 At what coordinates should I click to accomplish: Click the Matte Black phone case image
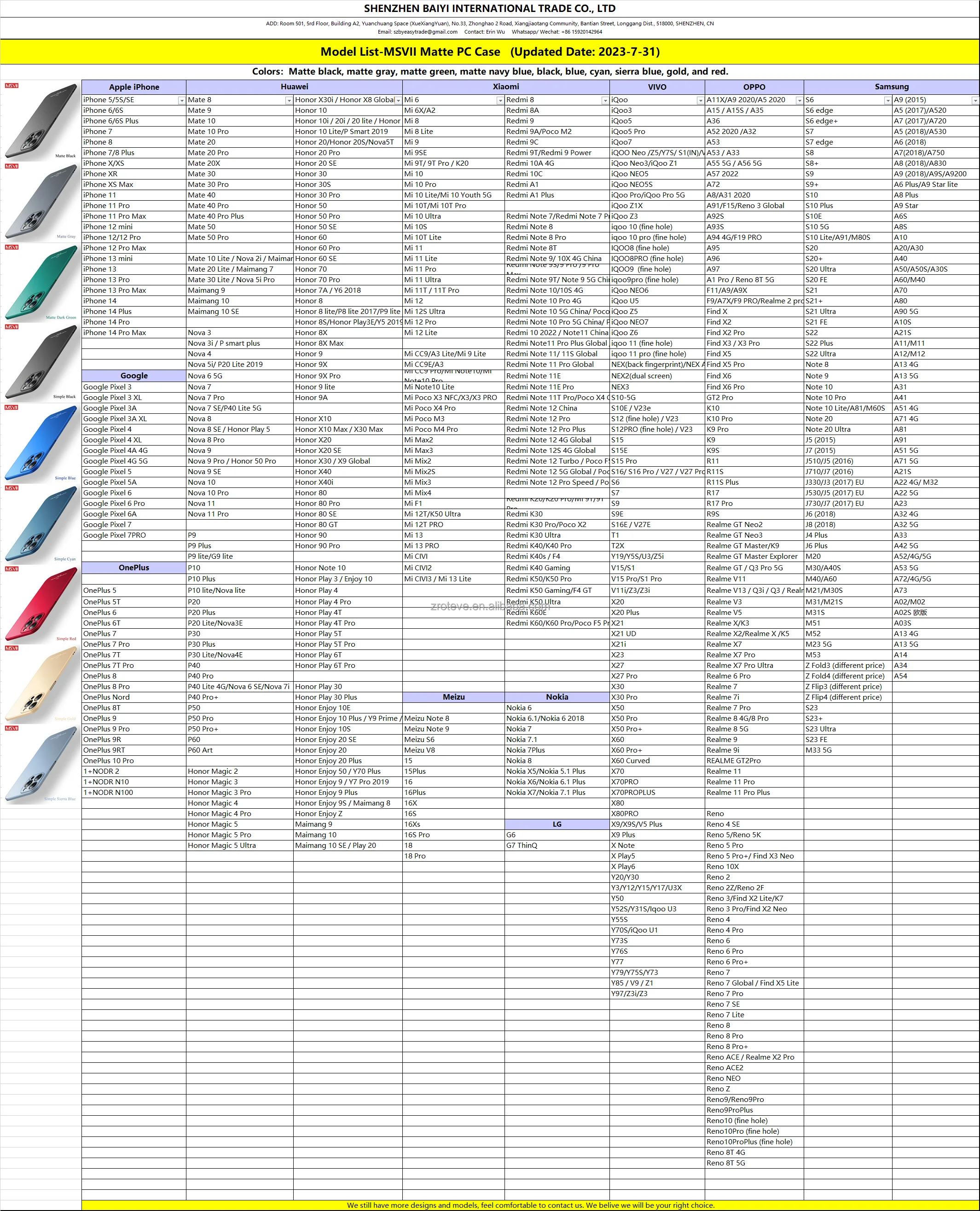41,122
